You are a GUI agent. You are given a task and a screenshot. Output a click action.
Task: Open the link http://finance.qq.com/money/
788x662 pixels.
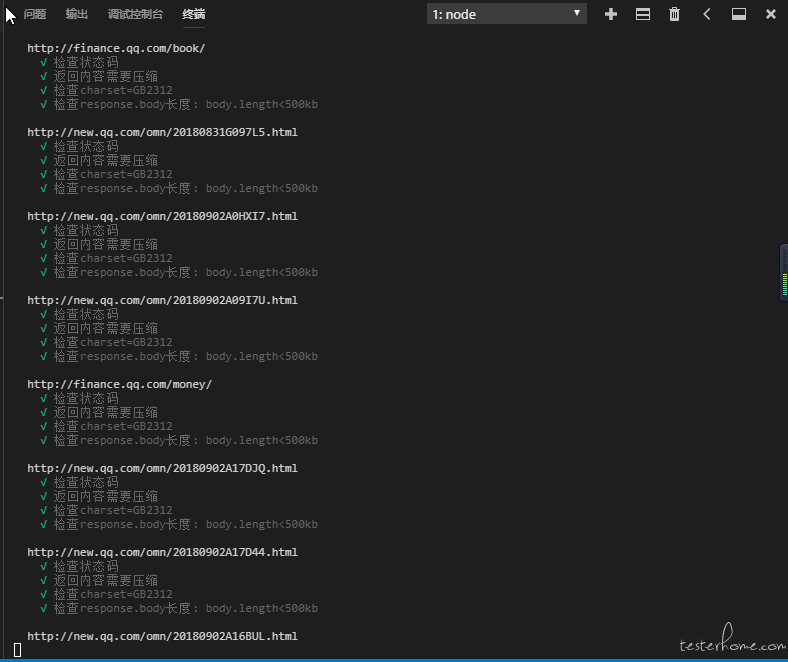click(120, 384)
